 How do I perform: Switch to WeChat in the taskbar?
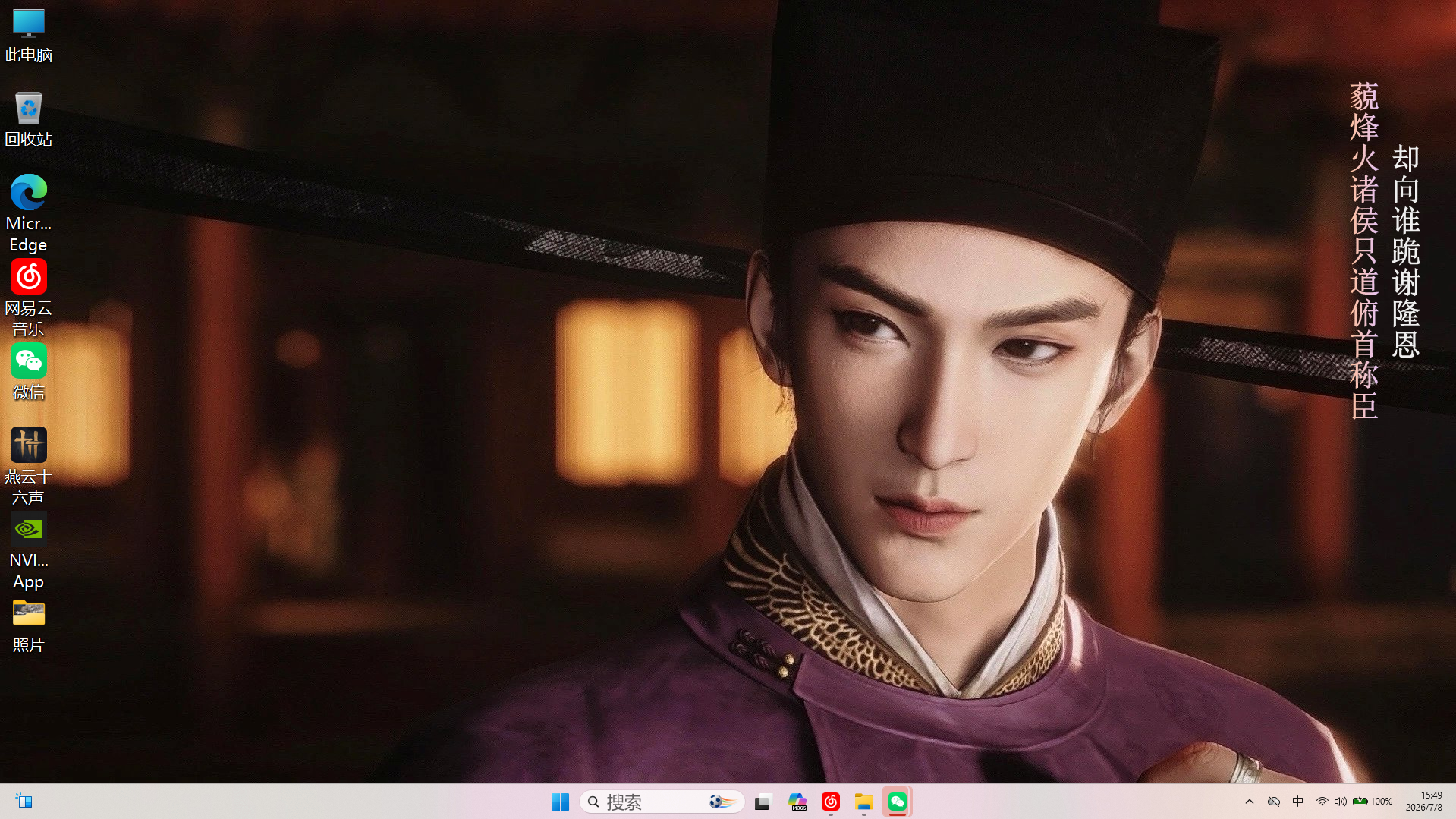(x=898, y=802)
